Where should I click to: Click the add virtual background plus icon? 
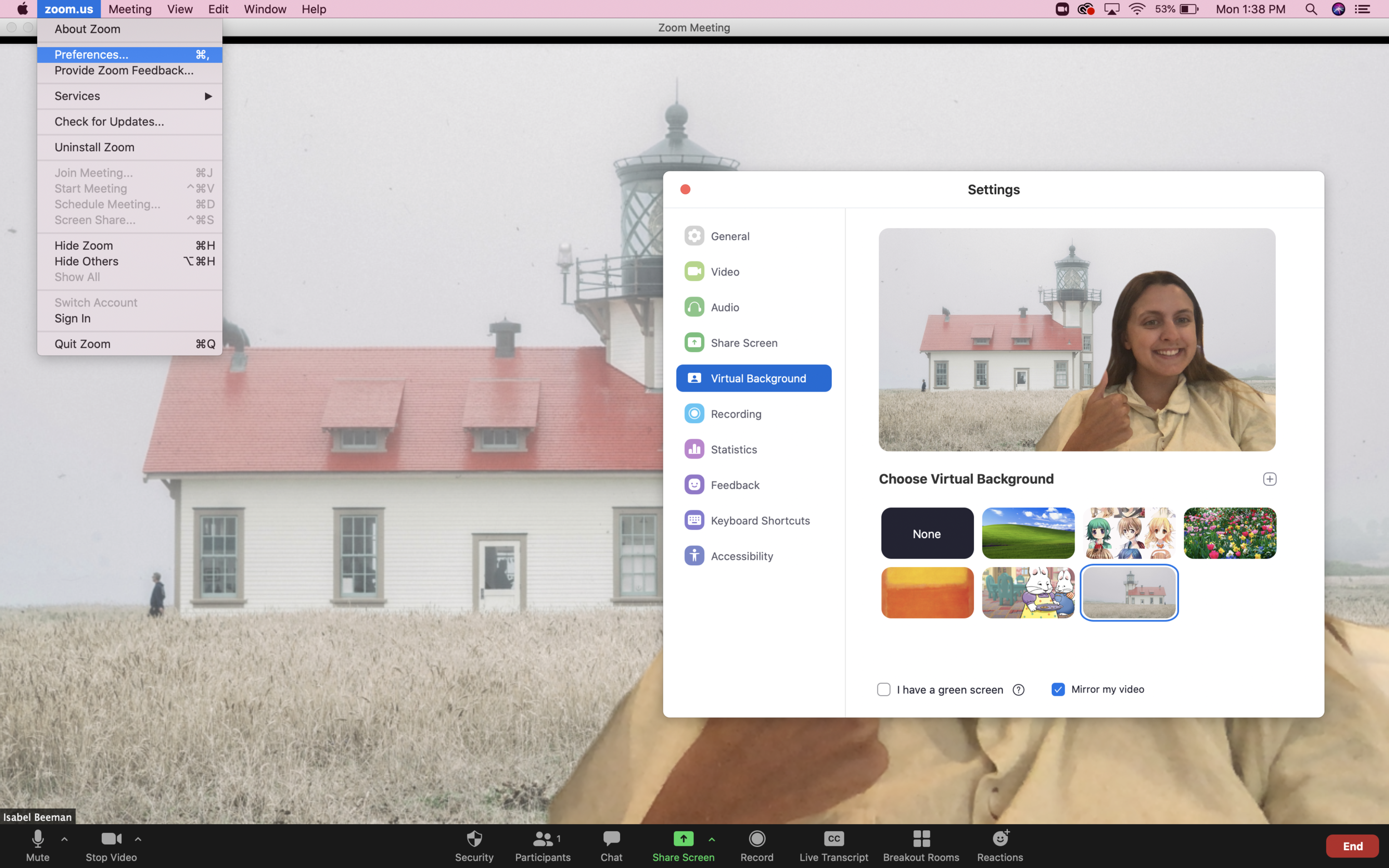[1270, 479]
